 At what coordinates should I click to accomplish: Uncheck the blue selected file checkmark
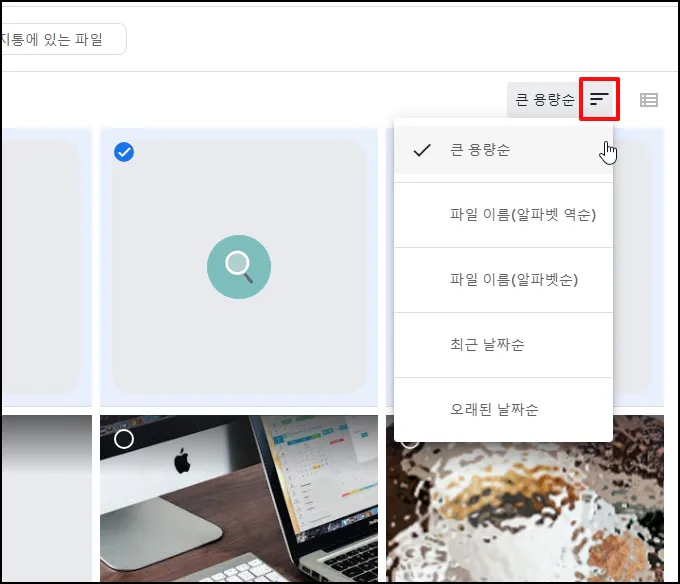click(x=124, y=152)
